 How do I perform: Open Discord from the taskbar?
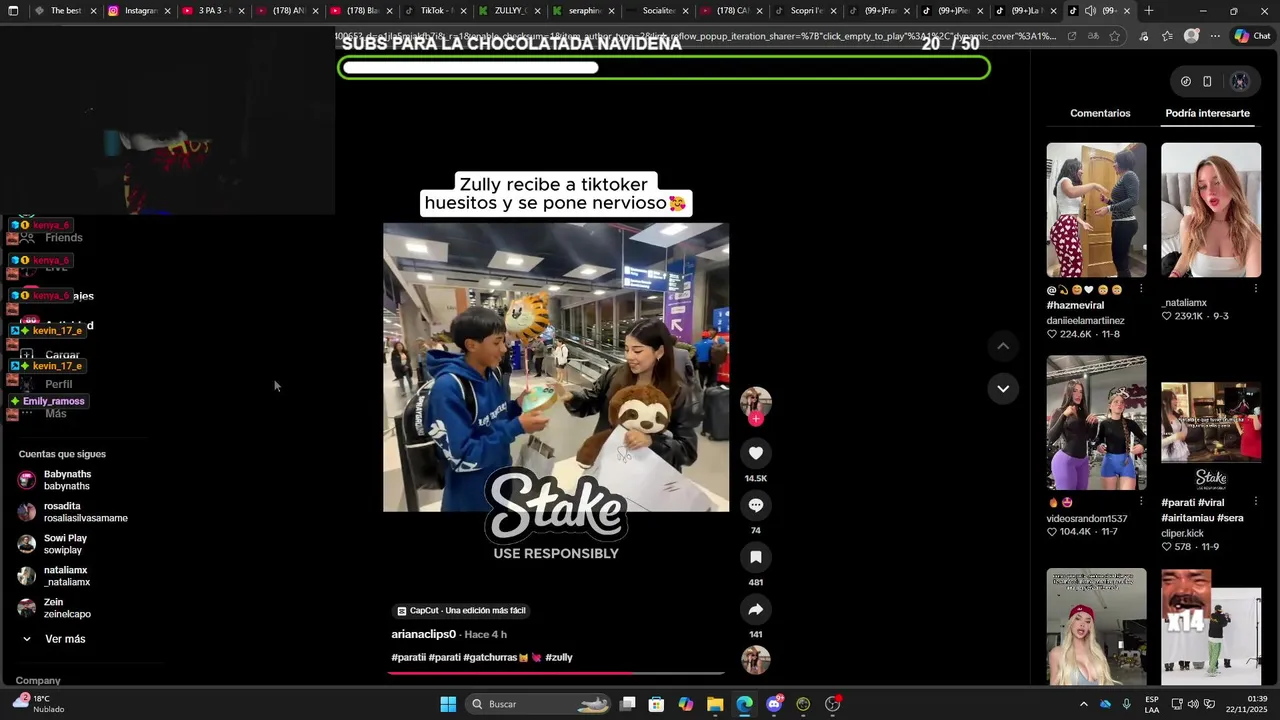pos(774,704)
